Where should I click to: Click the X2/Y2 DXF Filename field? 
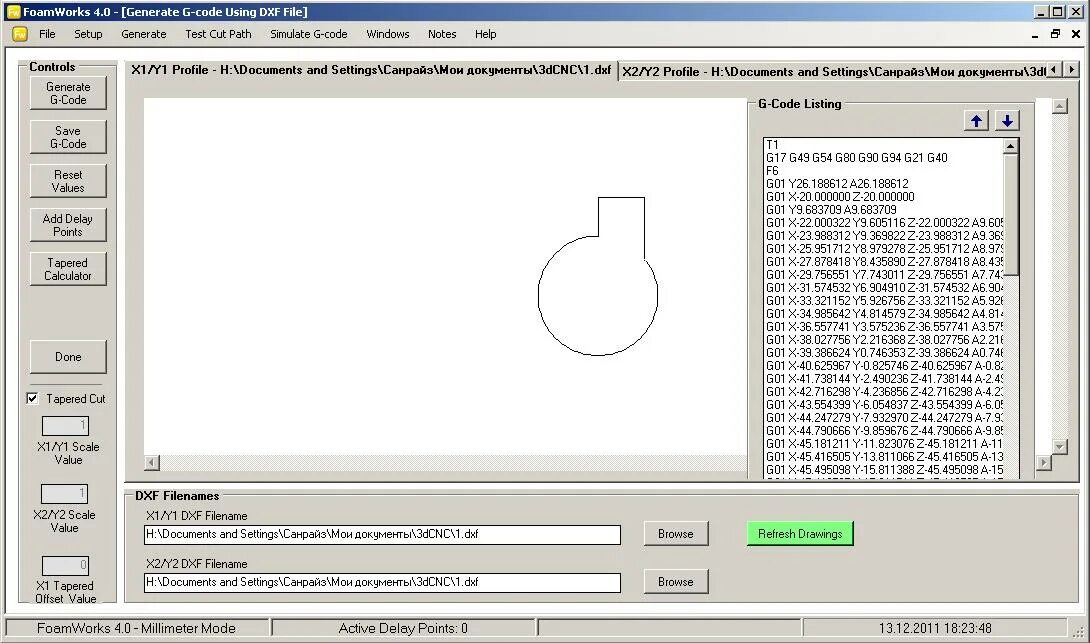point(382,583)
